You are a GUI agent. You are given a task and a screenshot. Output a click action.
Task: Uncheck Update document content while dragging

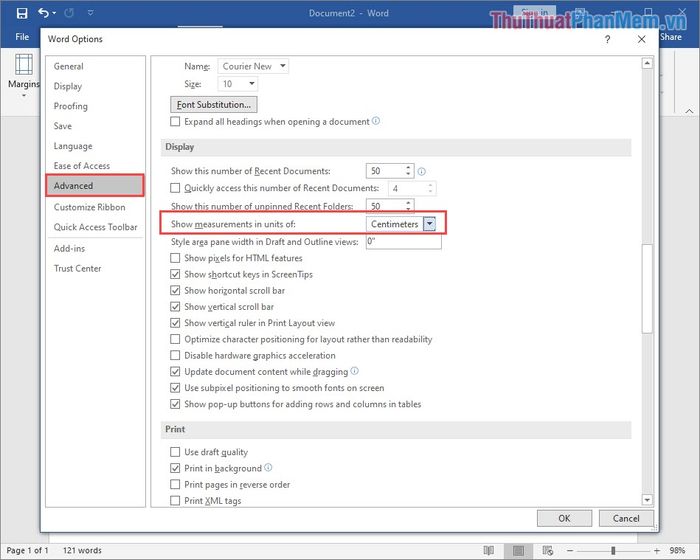pyautogui.click(x=175, y=372)
